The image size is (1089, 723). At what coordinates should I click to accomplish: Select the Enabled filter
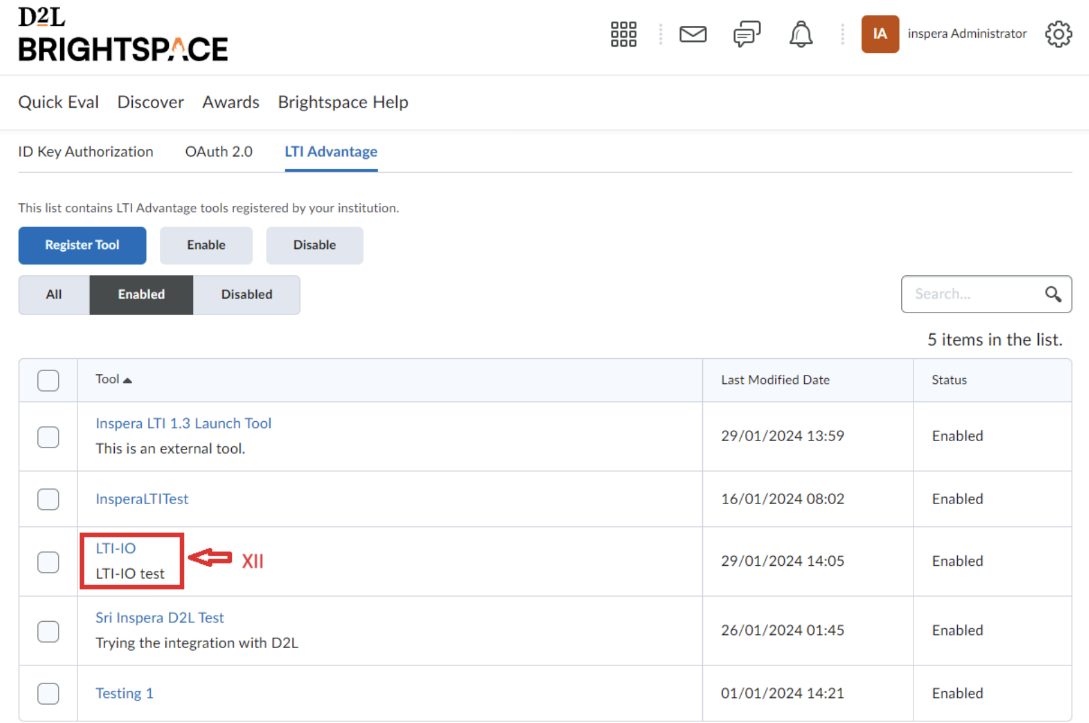pos(141,294)
